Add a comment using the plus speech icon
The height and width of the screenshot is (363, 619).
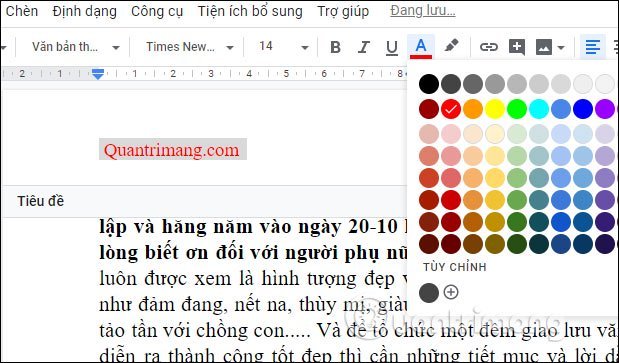coord(517,47)
